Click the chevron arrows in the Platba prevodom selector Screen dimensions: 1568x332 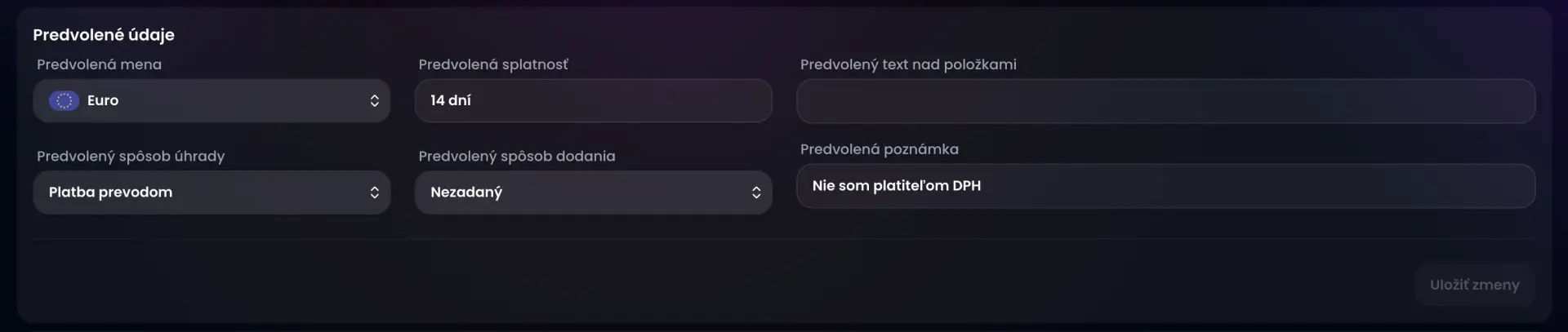pos(374,193)
